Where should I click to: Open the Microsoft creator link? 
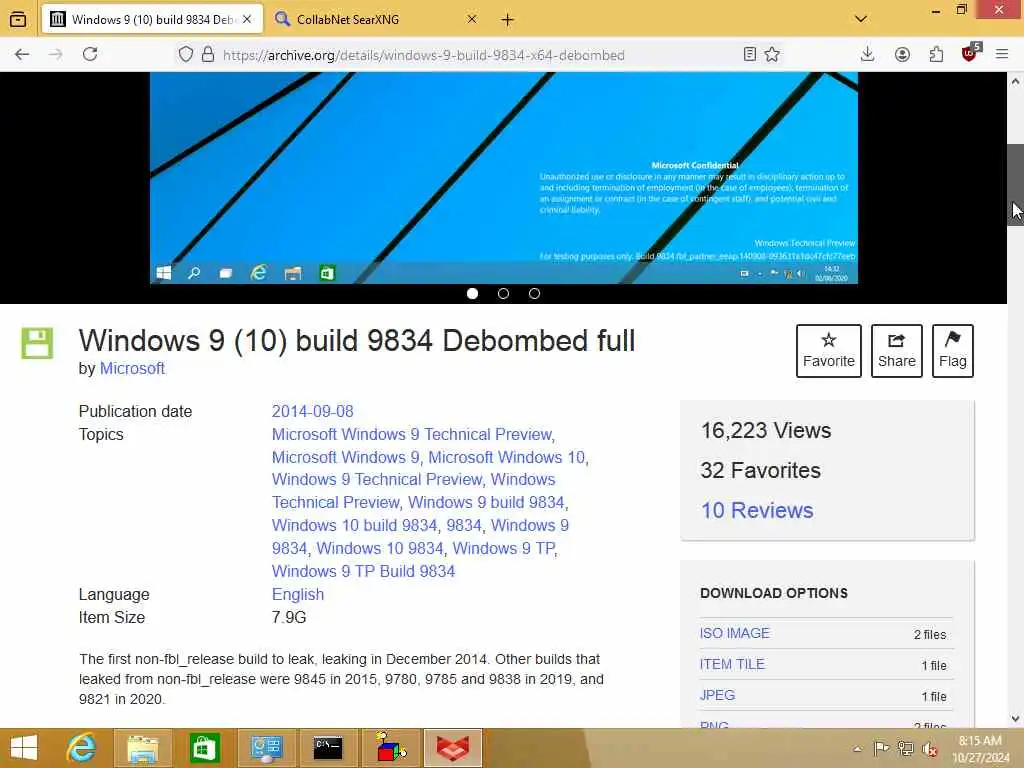click(x=132, y=368)
